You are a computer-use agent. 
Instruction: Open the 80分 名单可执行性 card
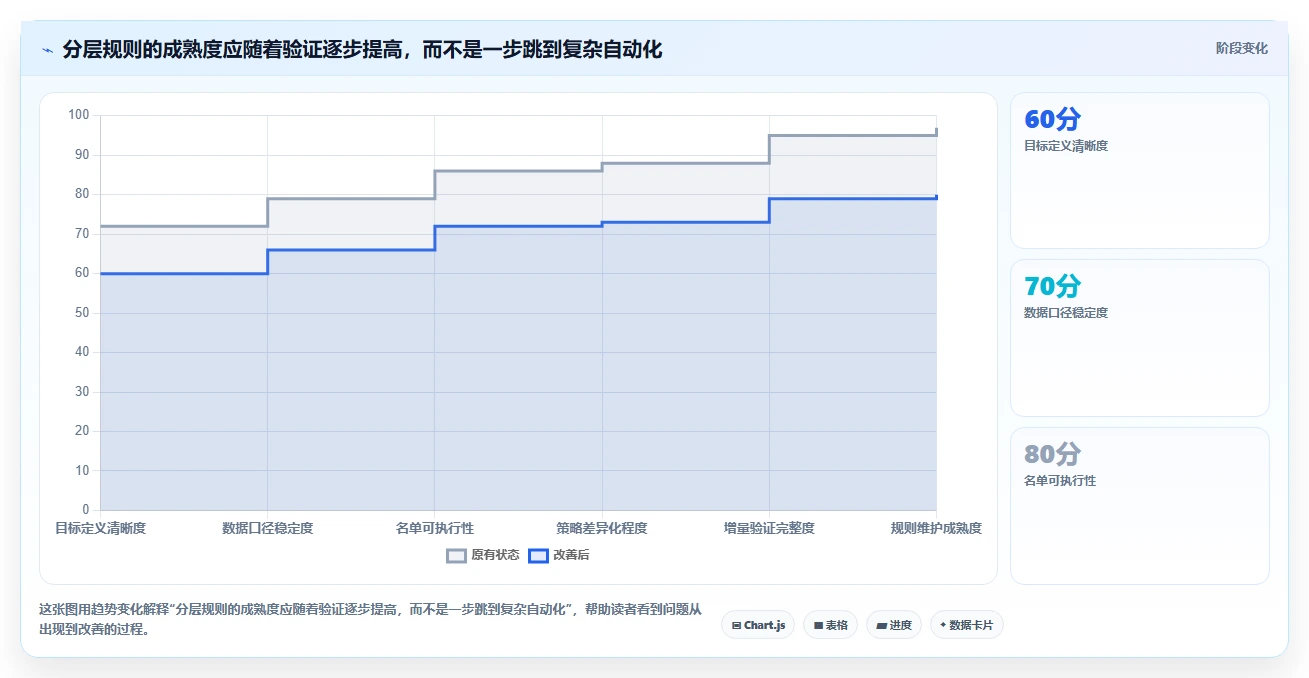(x=1139, y=506)
